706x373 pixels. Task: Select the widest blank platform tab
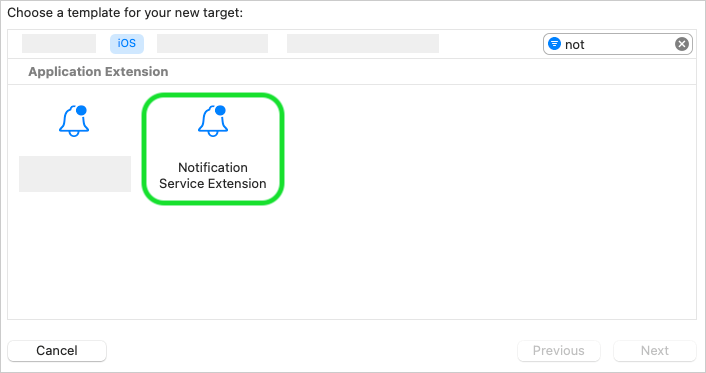pos(363,44)
